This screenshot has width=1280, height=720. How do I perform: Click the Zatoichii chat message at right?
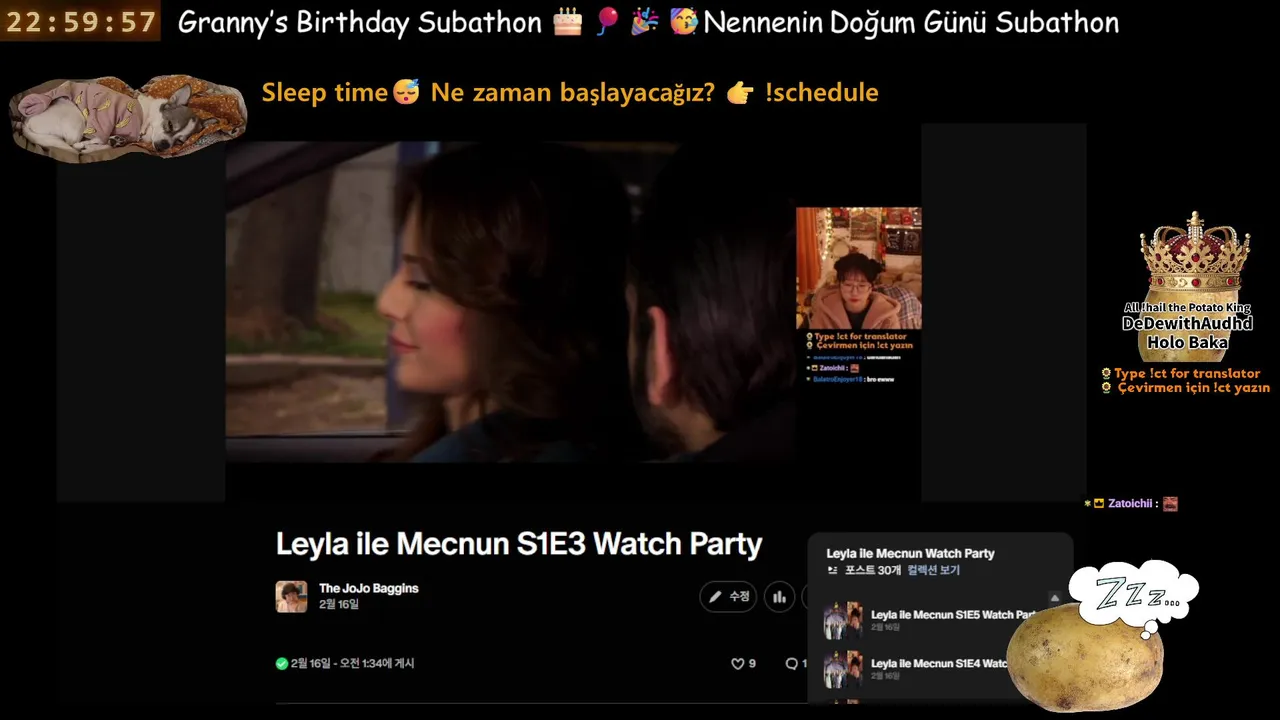[x=1130, y=504]
